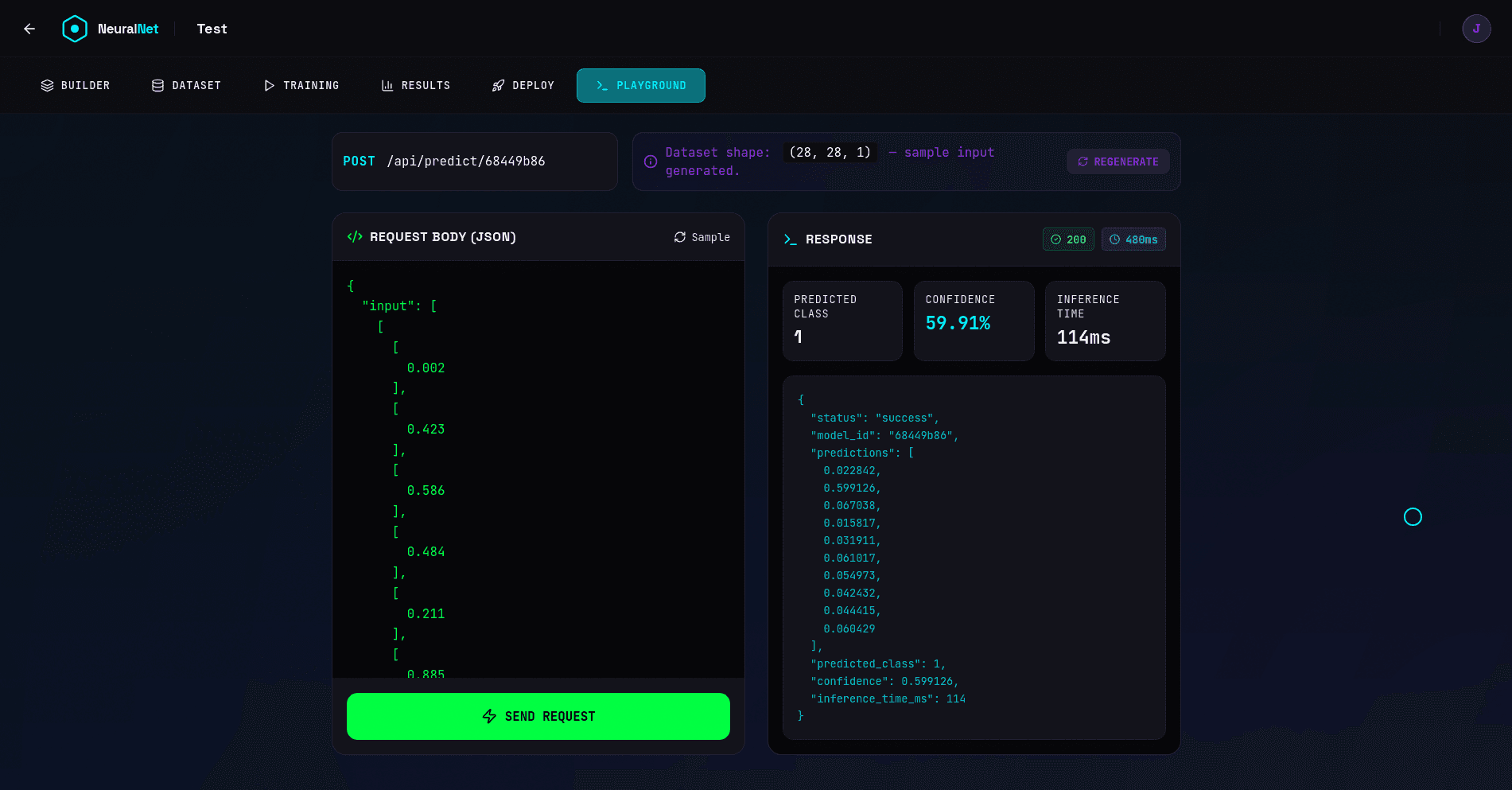Select the Playground tab
This screenshot has height=790, width=1512.
tap(641, 86)
